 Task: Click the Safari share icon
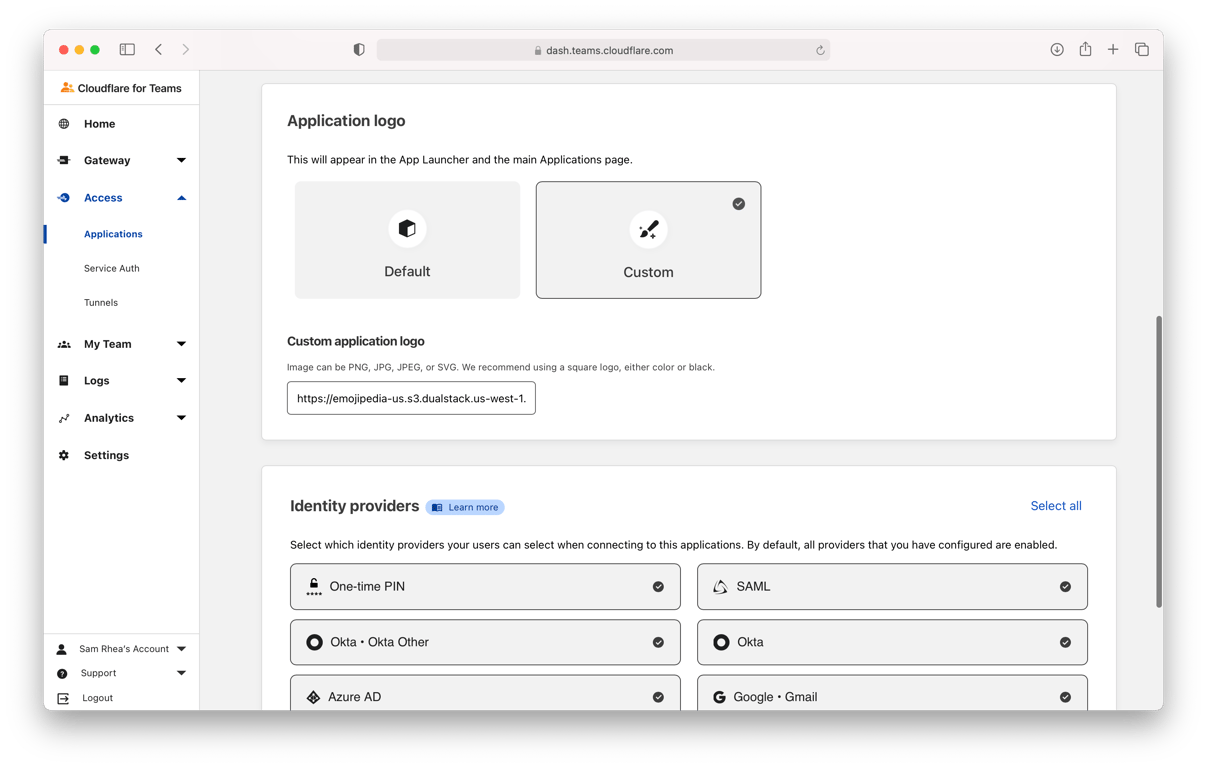click(1085, 49)
